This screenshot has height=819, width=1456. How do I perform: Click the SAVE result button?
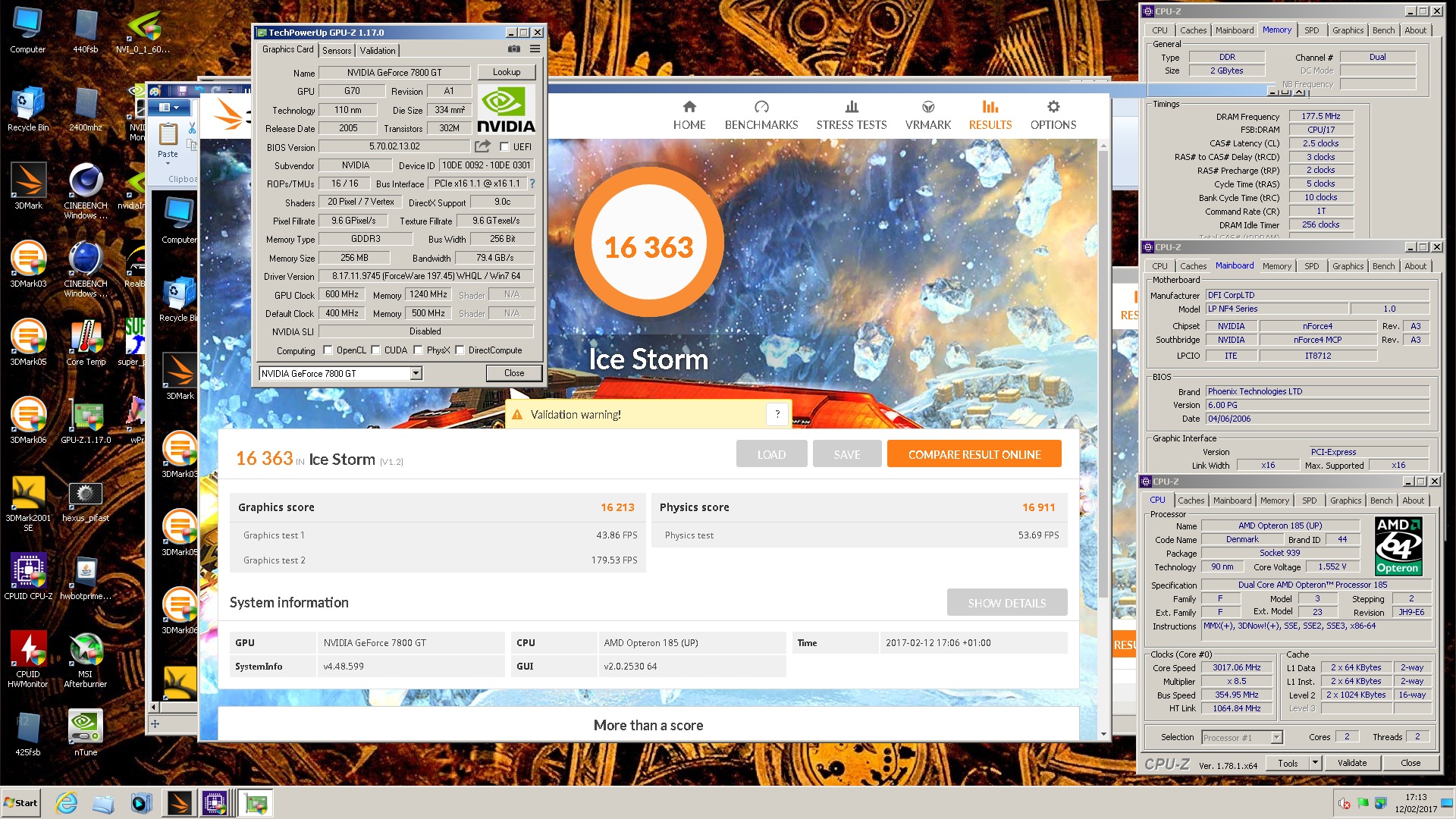pos(846,454)
